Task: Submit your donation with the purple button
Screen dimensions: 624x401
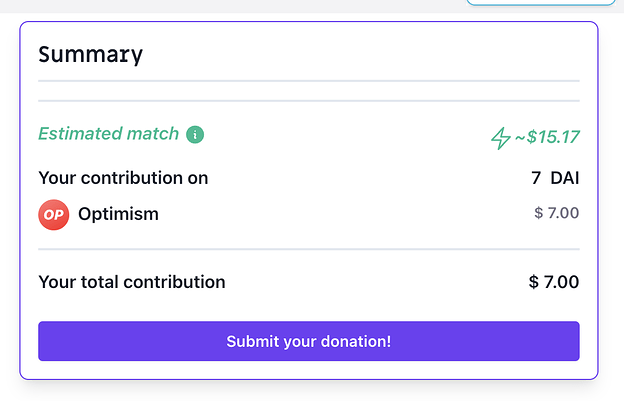Action: (x=309, y=341)
